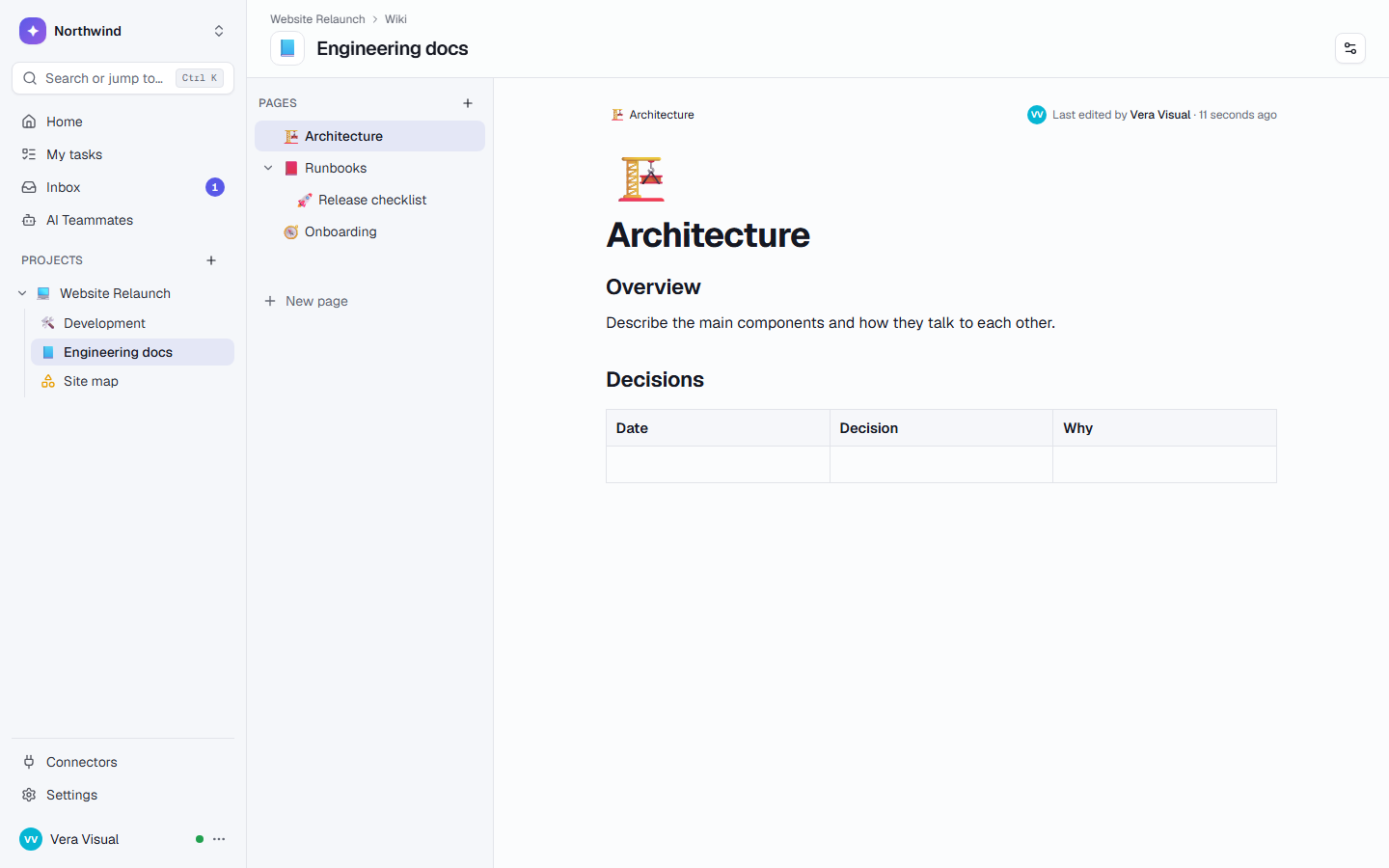Open the Site map item
Viewport: 1389px width, 868px height.
coord(132,381)
